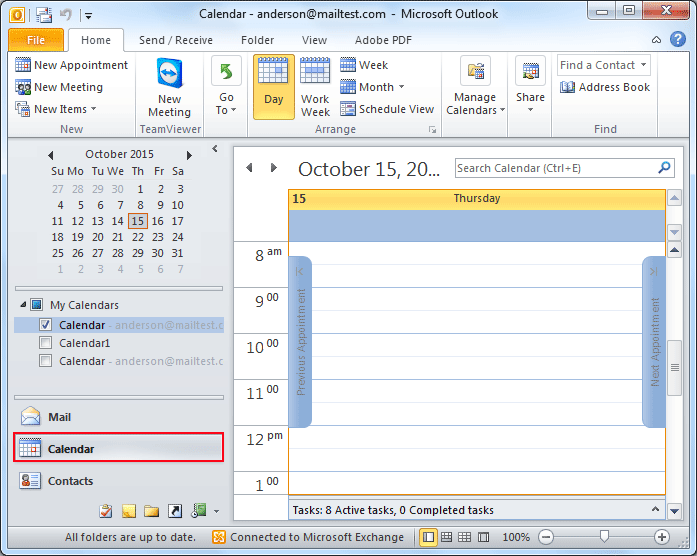Open Journal from navigation icons
The image size is (697, 556).
click(199, 511)
